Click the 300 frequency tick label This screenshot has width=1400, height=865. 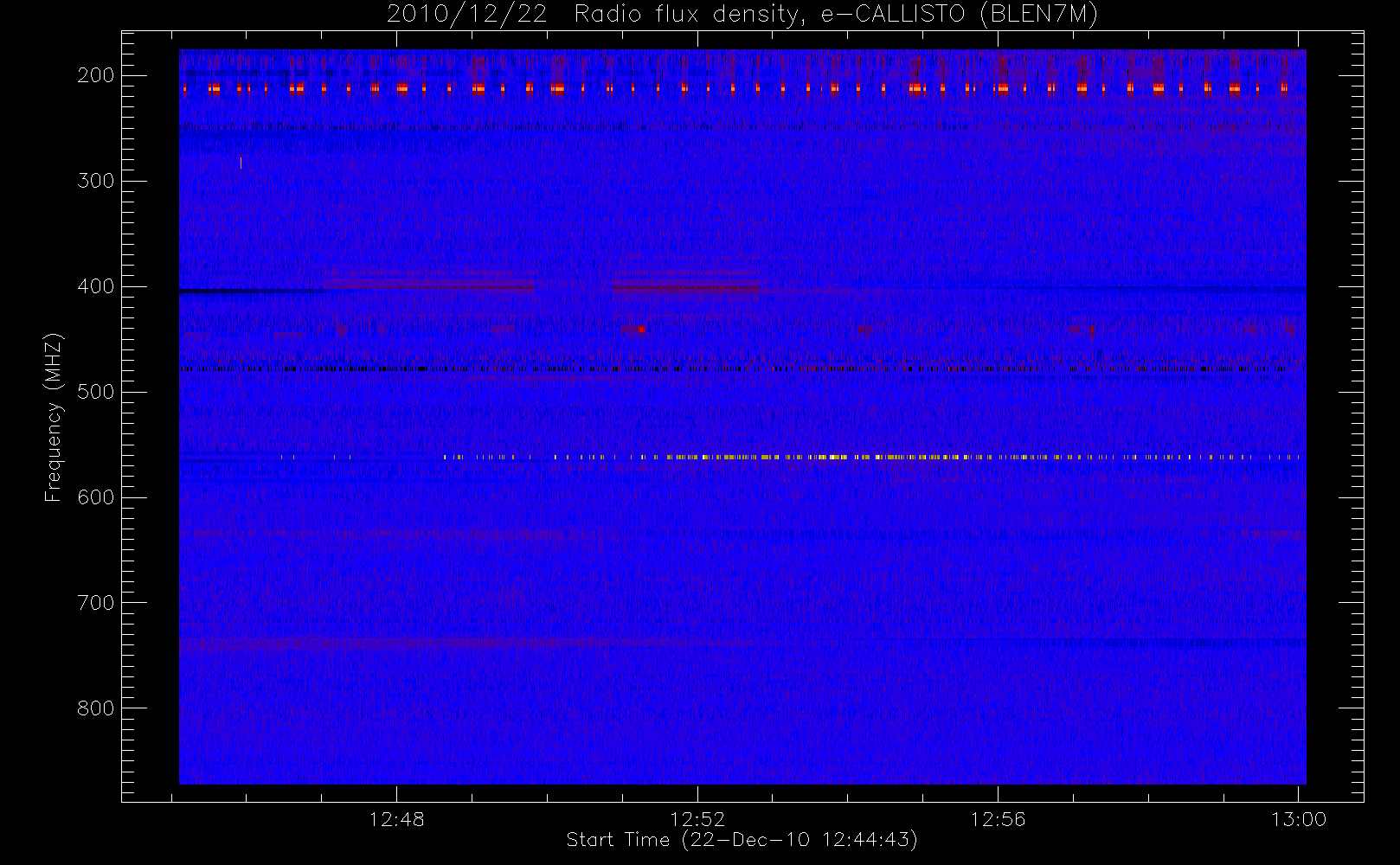pyautogui.click(x=96, y=181)
